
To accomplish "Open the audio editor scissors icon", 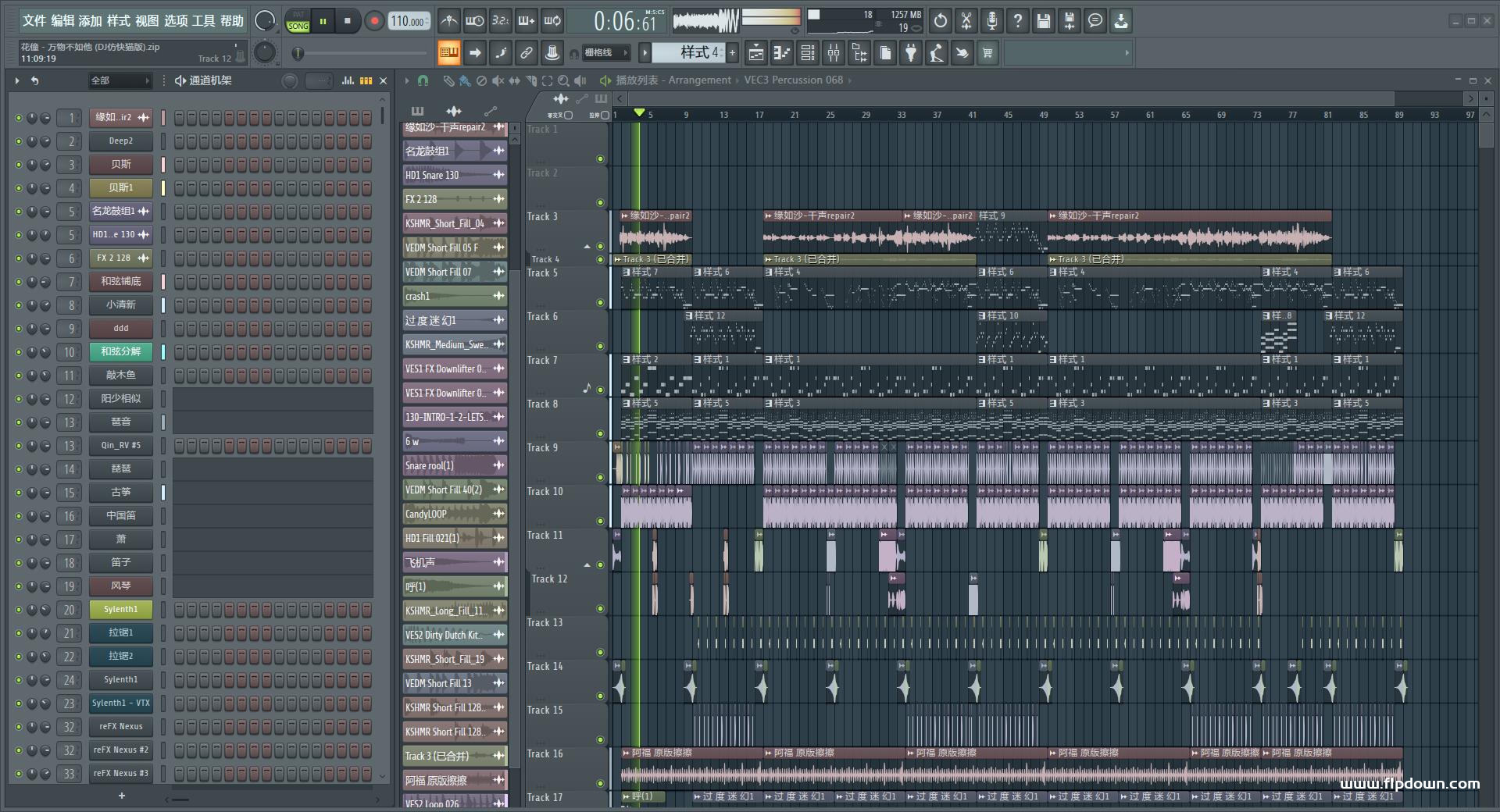I will tap(966, 21).
